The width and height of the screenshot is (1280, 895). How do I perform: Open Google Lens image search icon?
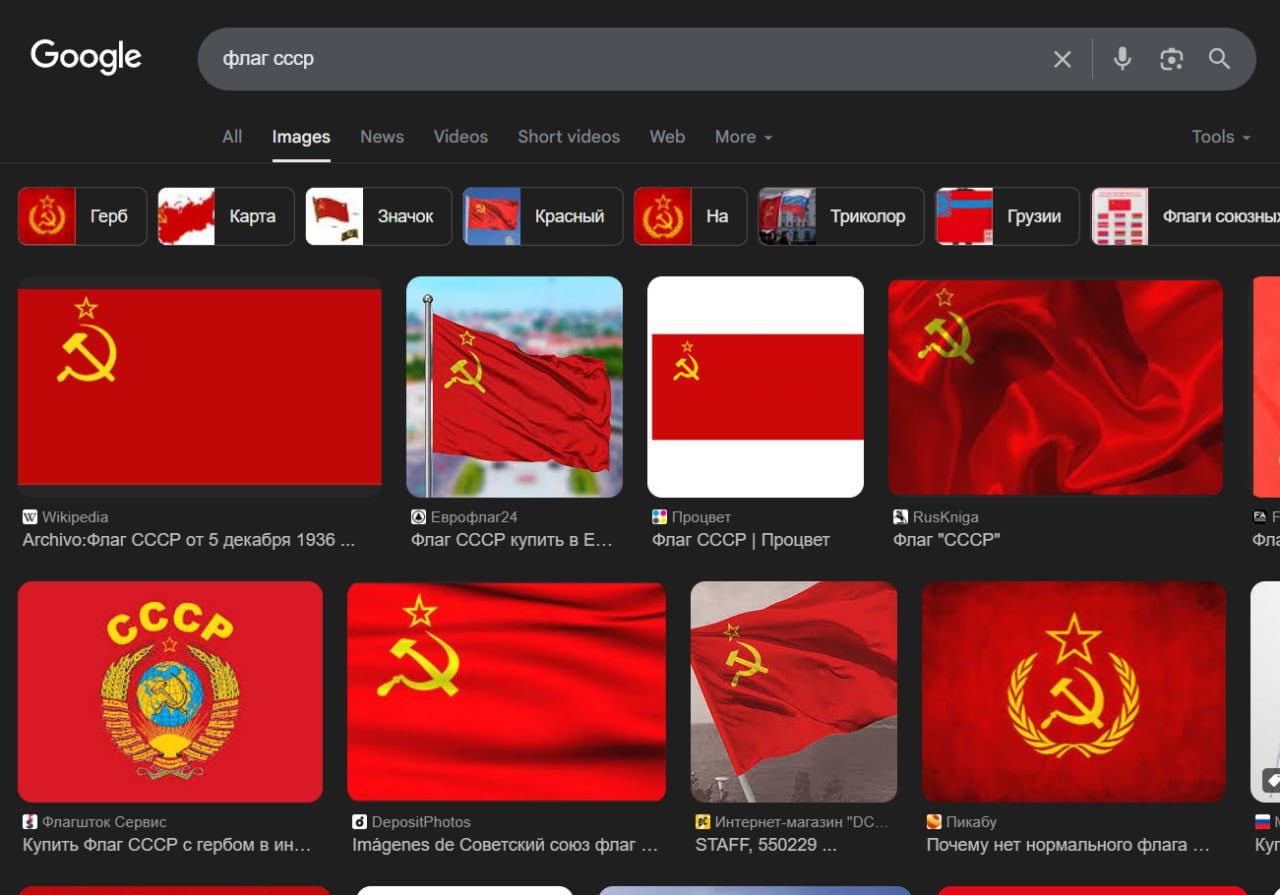[1171, 59]
